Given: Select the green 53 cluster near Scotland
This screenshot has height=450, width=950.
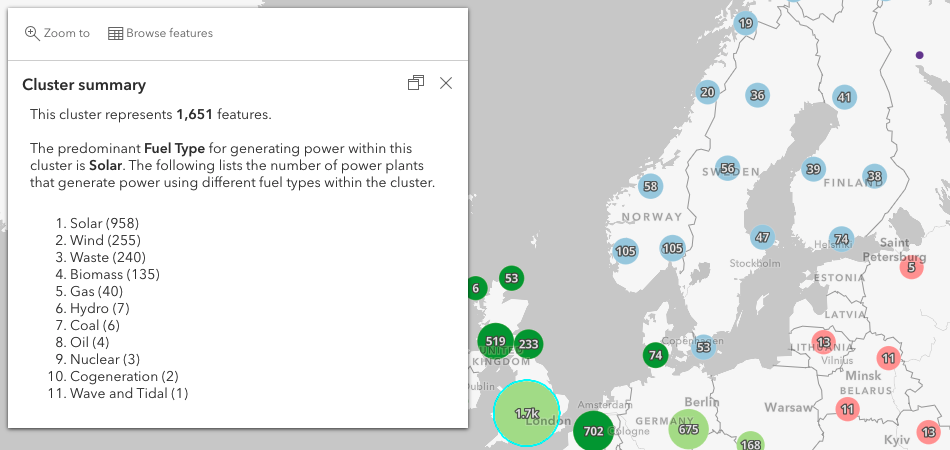Looking at the screenshot, I should coord(512,278).
